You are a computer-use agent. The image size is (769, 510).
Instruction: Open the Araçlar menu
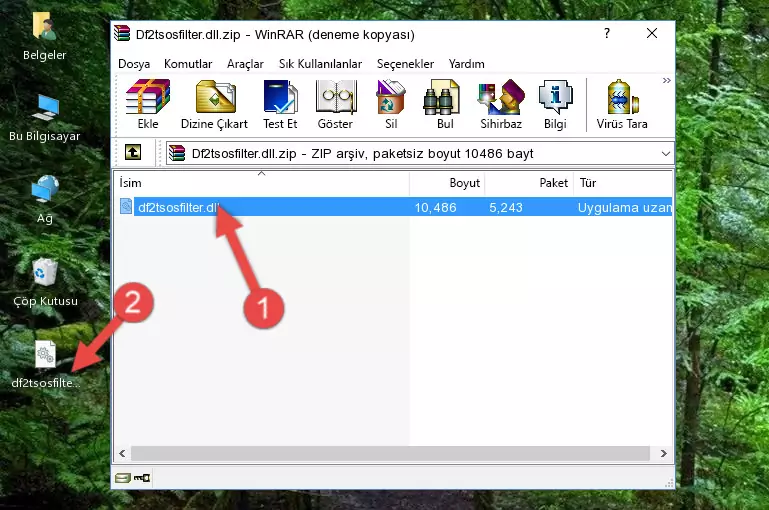coord(245,64)
